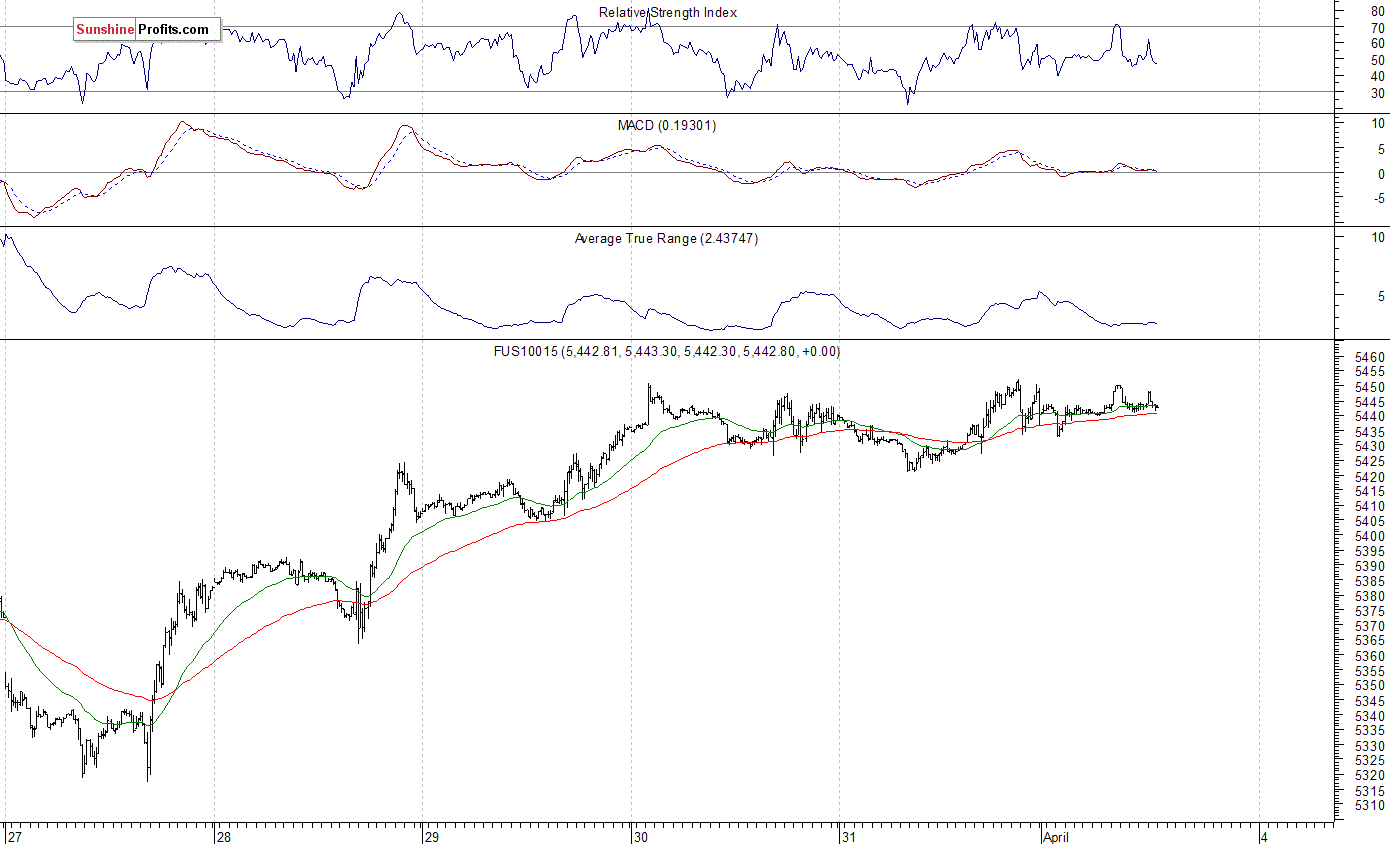Click the date label 4 on the time axis
Viewport: 1390px width, 844px height.
coord(1264,837)
